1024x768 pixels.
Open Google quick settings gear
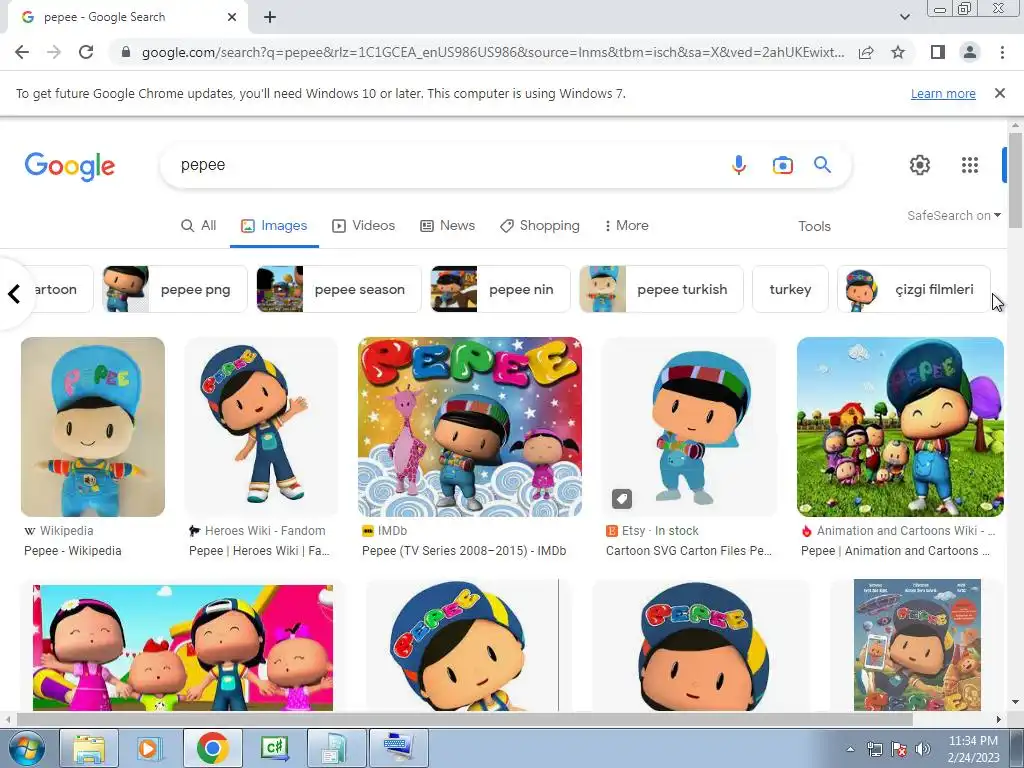(920, 165)
